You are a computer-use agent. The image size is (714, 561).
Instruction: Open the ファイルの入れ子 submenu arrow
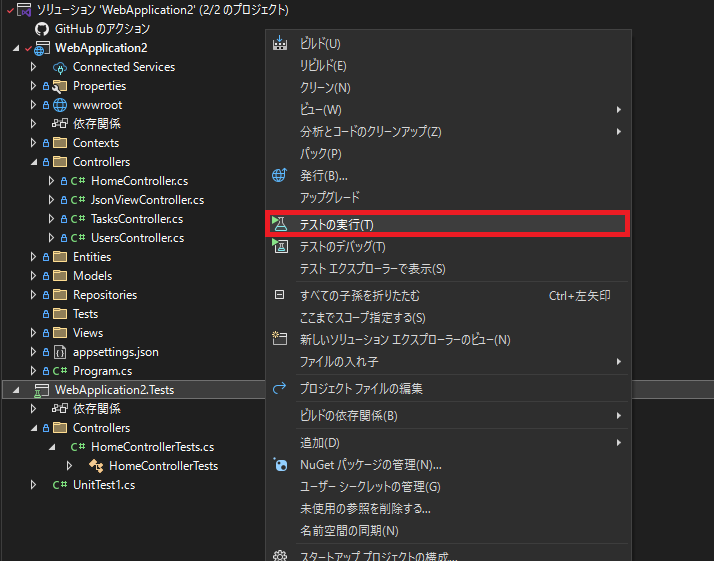coord(618,362)
